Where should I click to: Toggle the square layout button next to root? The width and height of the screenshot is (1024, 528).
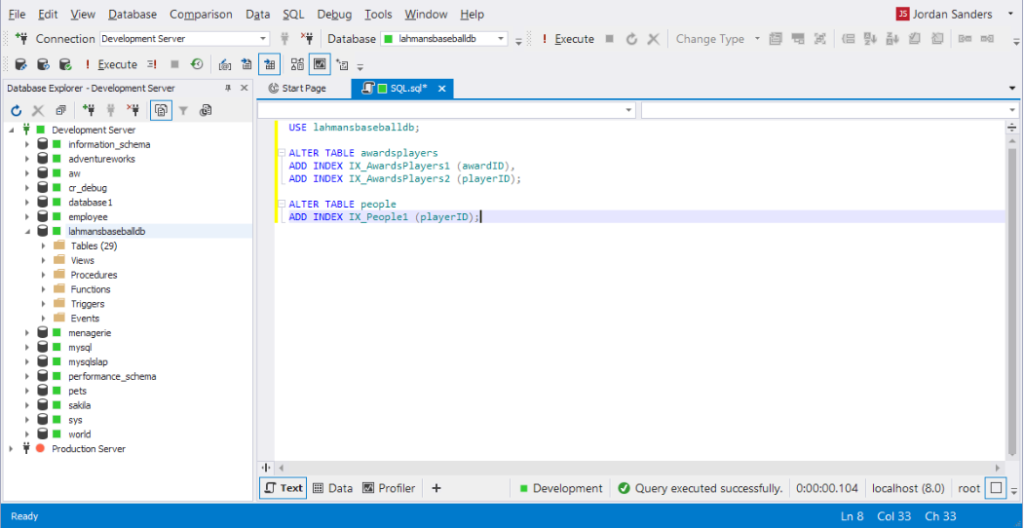[996, 488]
